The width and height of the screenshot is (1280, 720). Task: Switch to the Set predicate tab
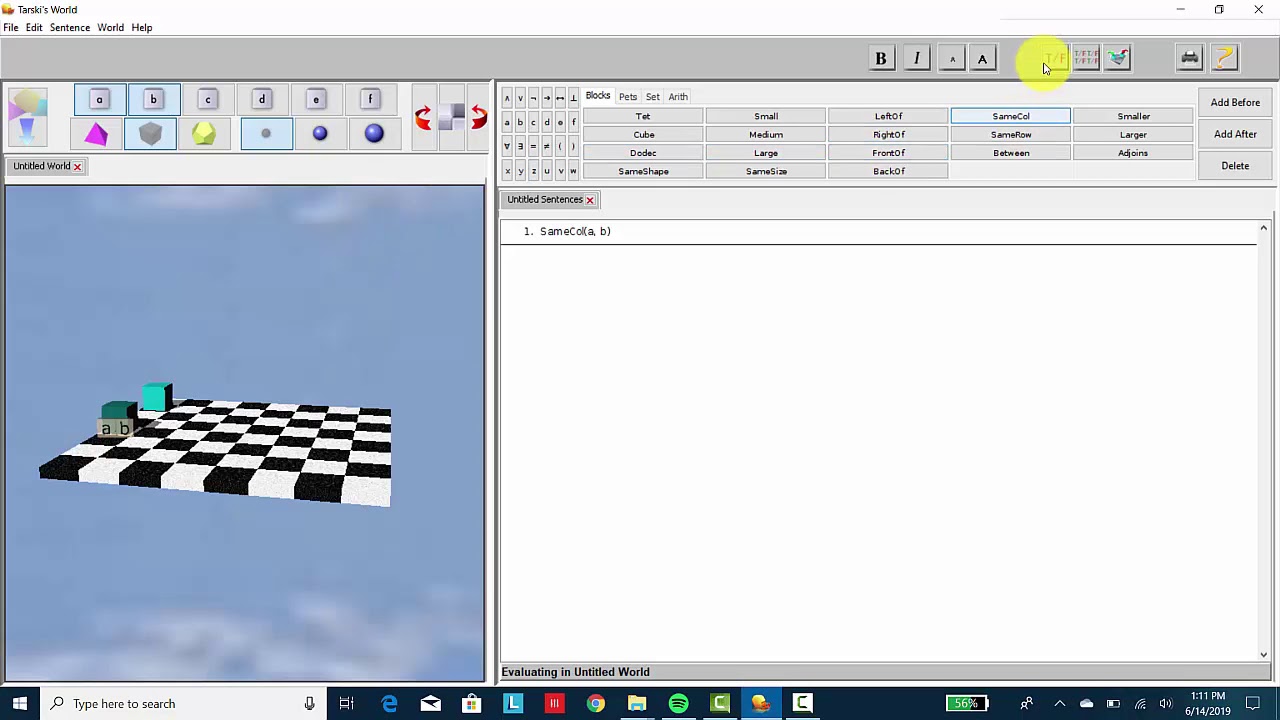[x=653, y=97]
